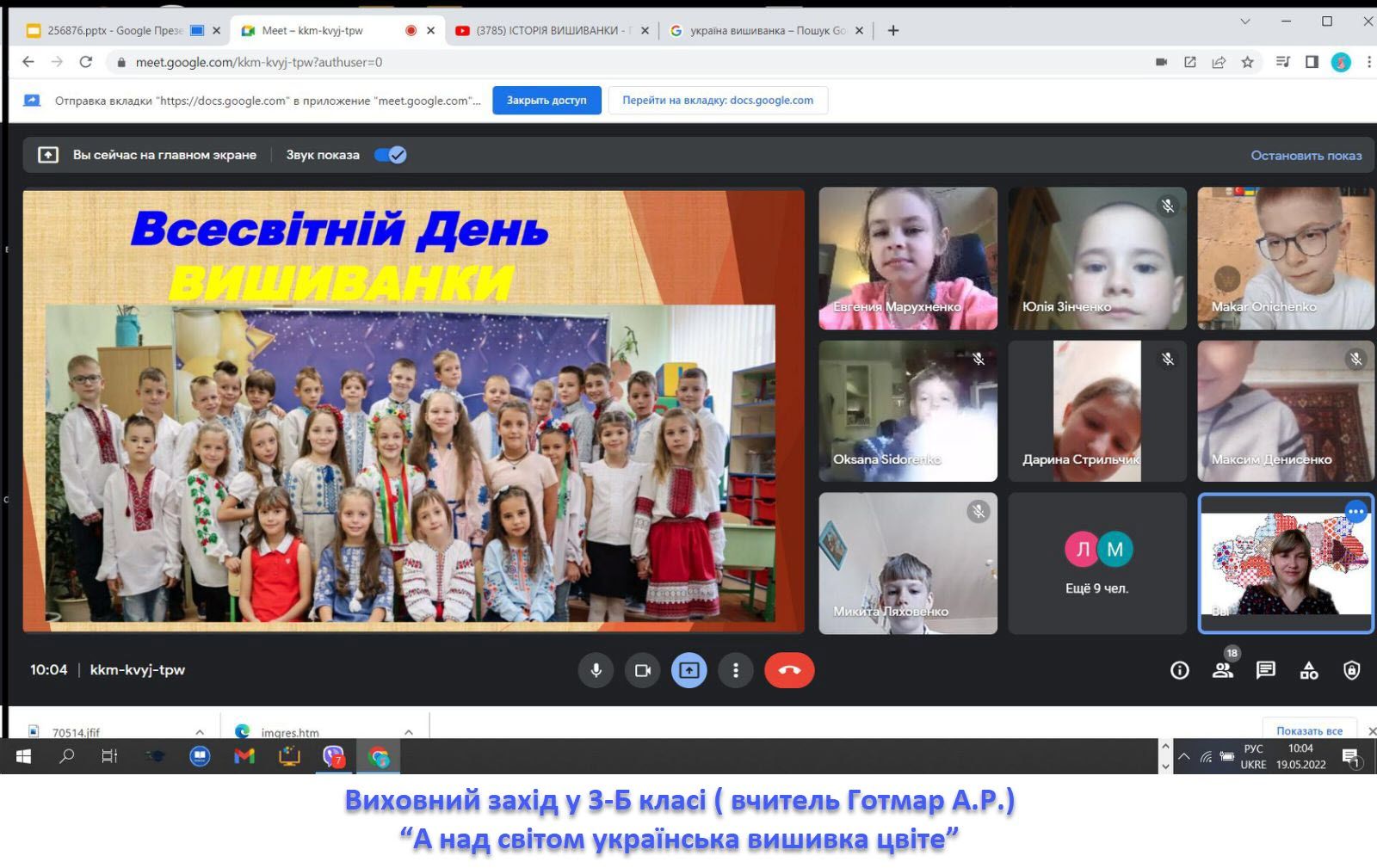This screenshot has width=1377, height=868.
Task: Show the participants list panel
Action: 1222,670
